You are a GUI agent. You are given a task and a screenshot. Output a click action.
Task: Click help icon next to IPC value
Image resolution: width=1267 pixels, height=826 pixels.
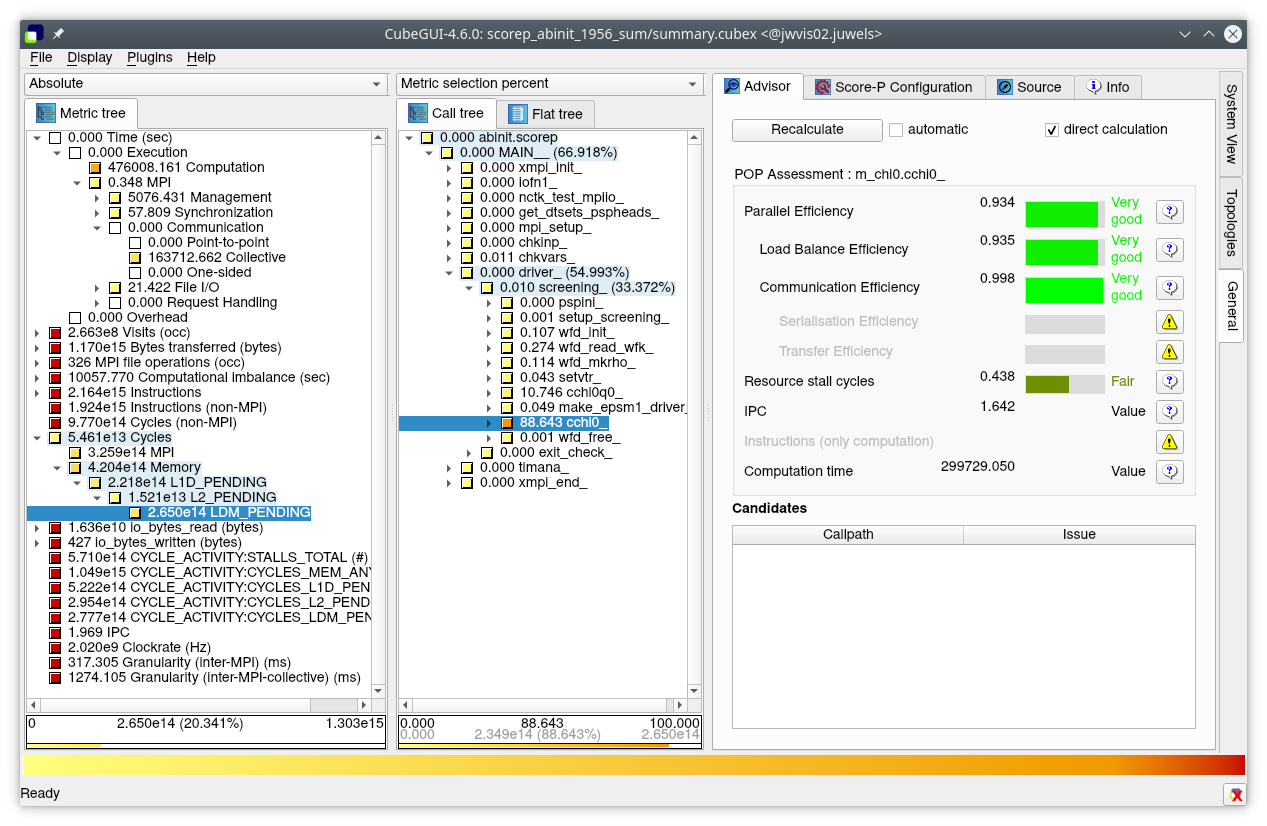click(x=1169, y=412)
